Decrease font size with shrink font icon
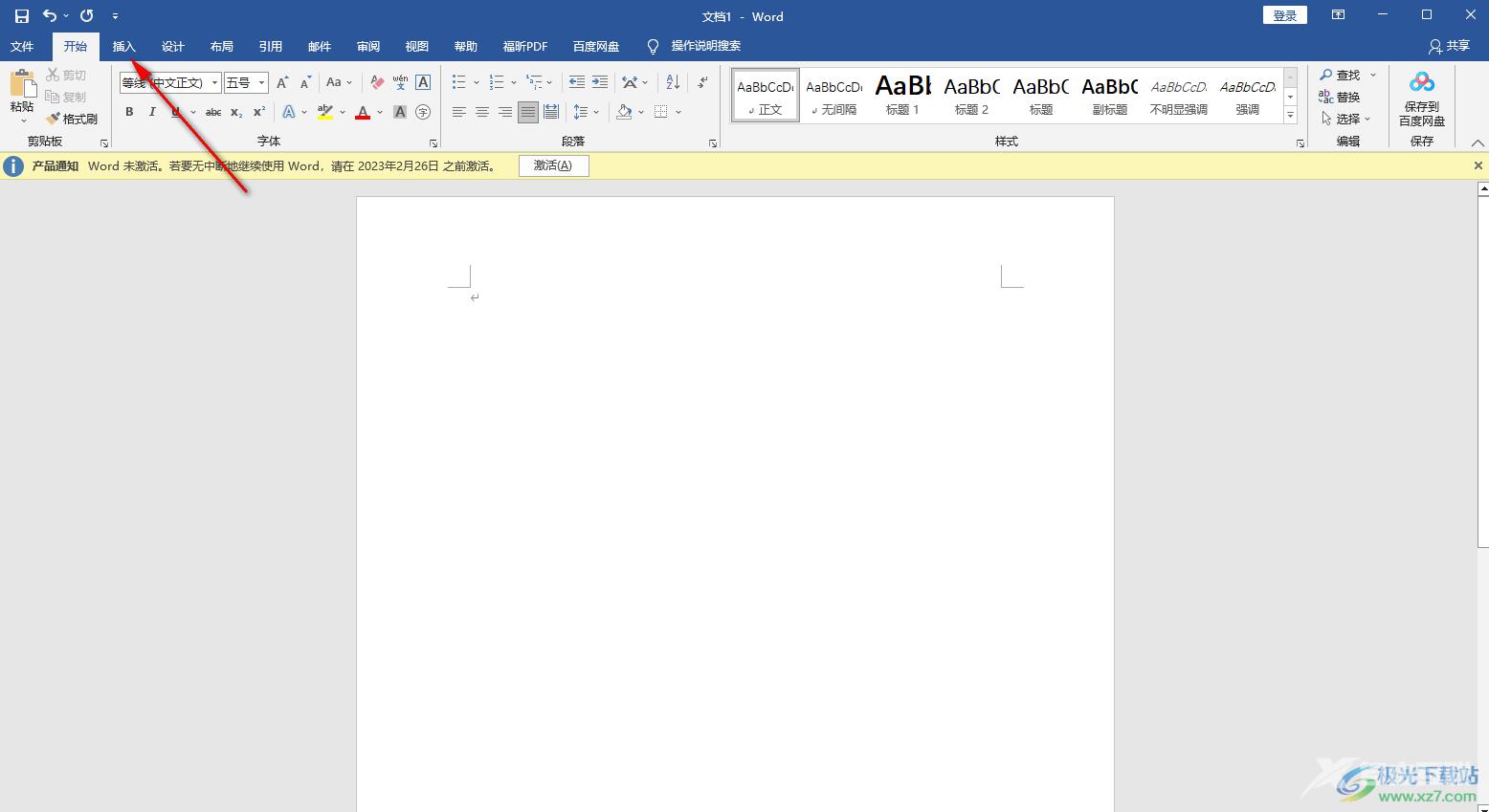The height and width of the screenshot is (812, 1489). tap(305, 82)
